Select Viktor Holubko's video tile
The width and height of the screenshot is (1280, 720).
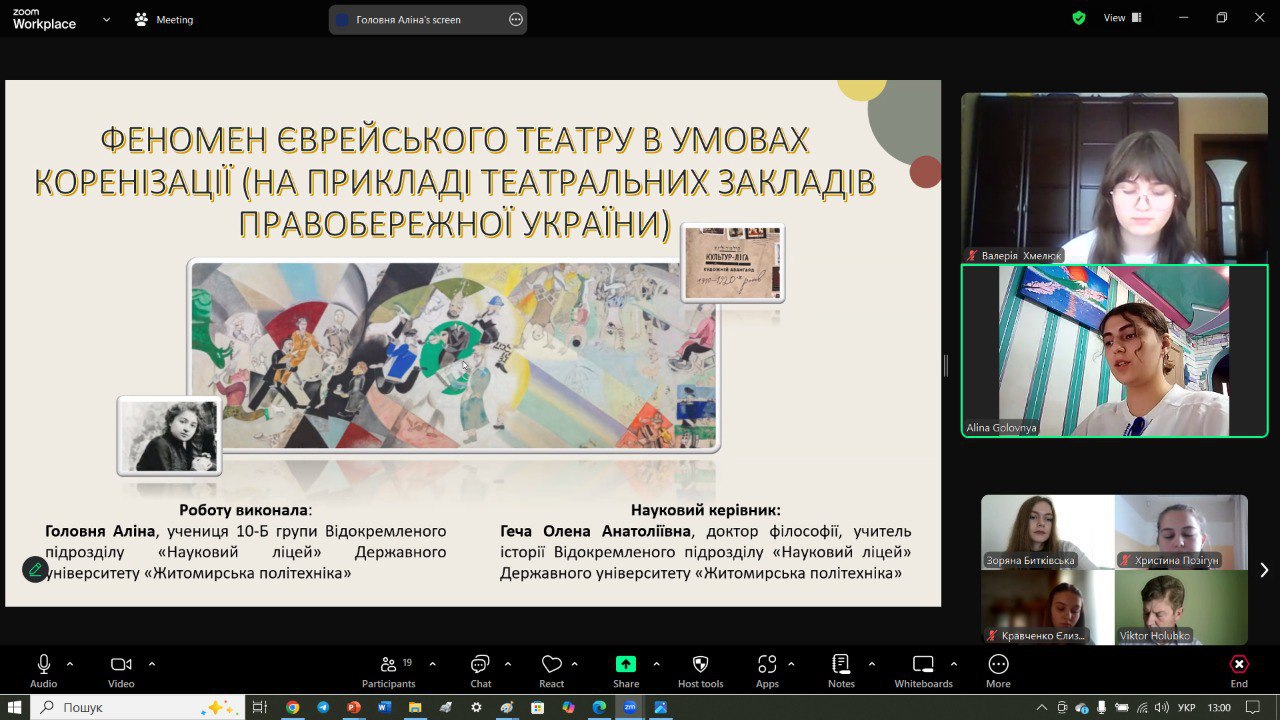coord(1181,607)
